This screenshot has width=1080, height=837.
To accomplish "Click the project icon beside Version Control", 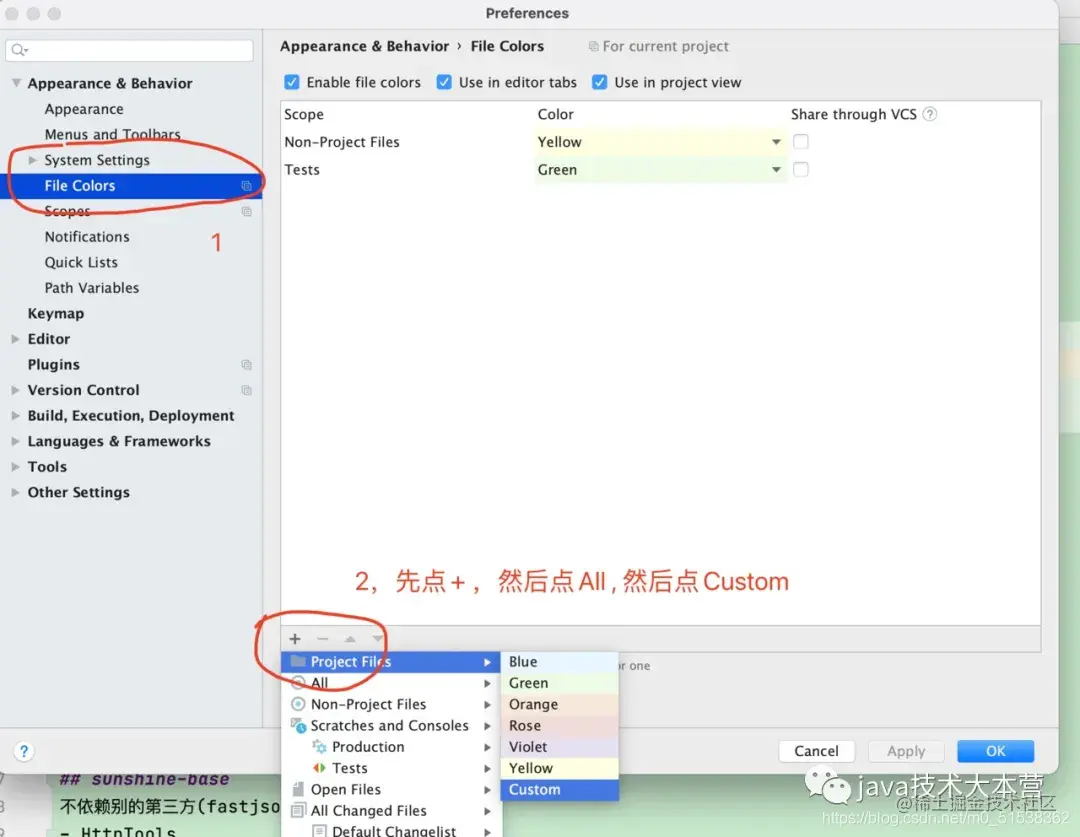I will [246, 390].
